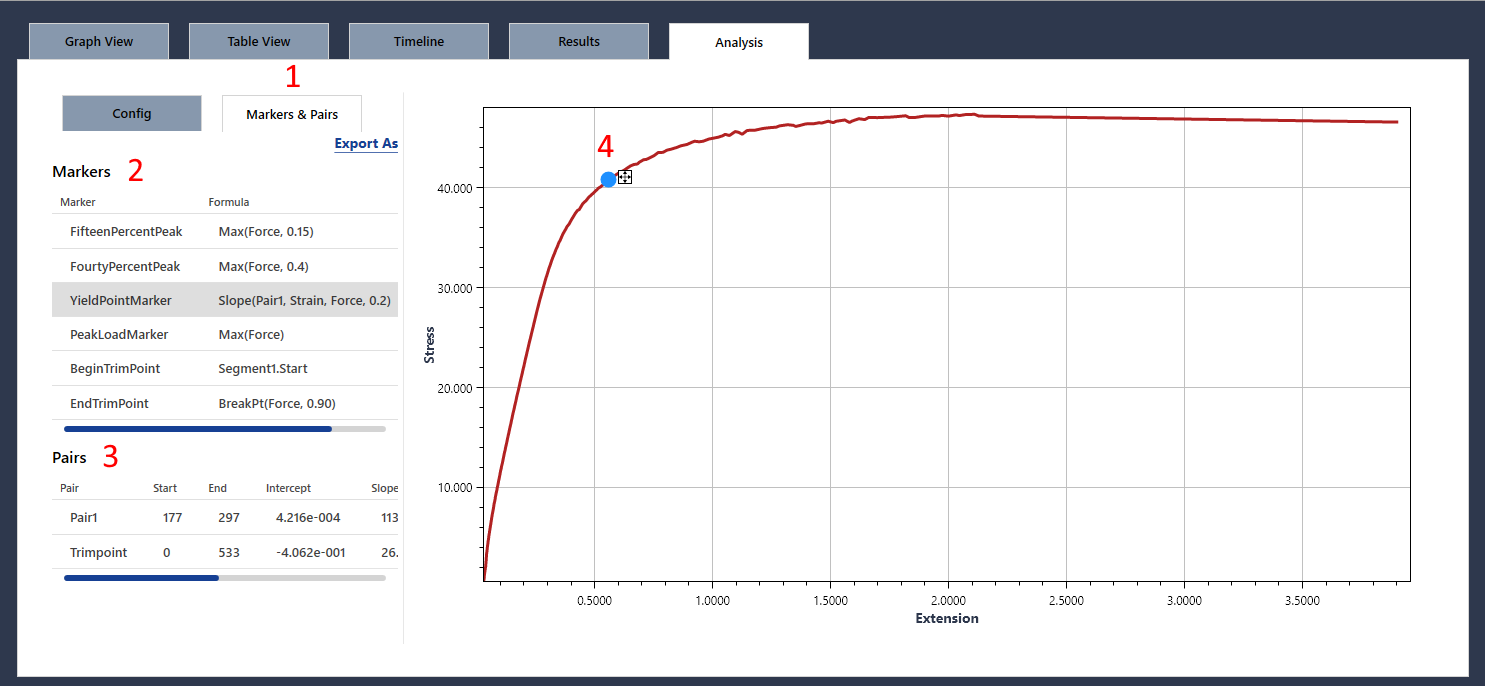Switch to the Config sub-tab
The width and height of the screenshot is (1485, 686).
(x=132, y=114)
